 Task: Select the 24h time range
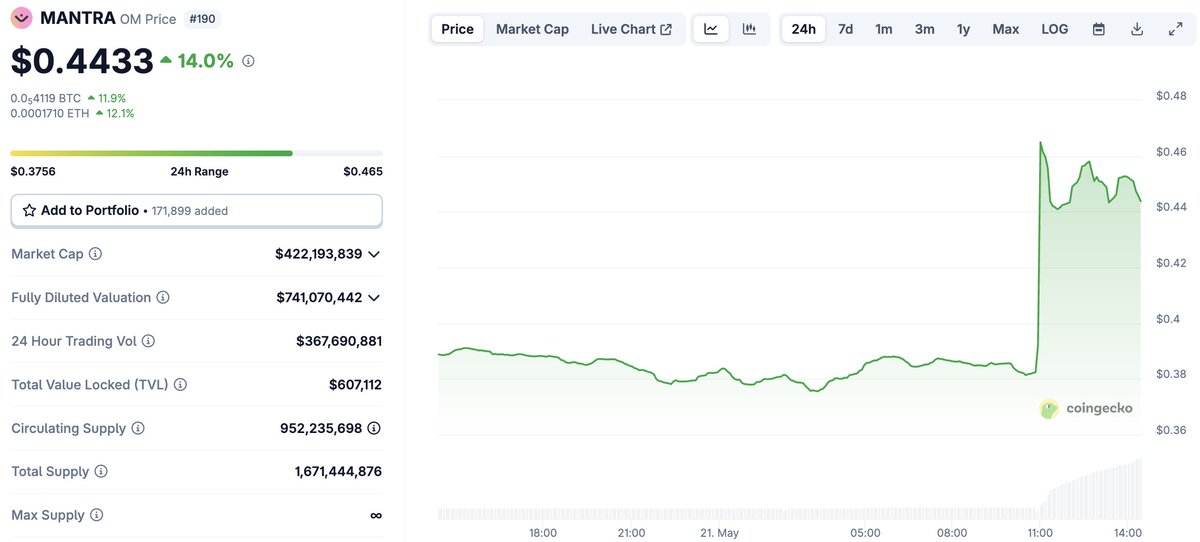803,29
